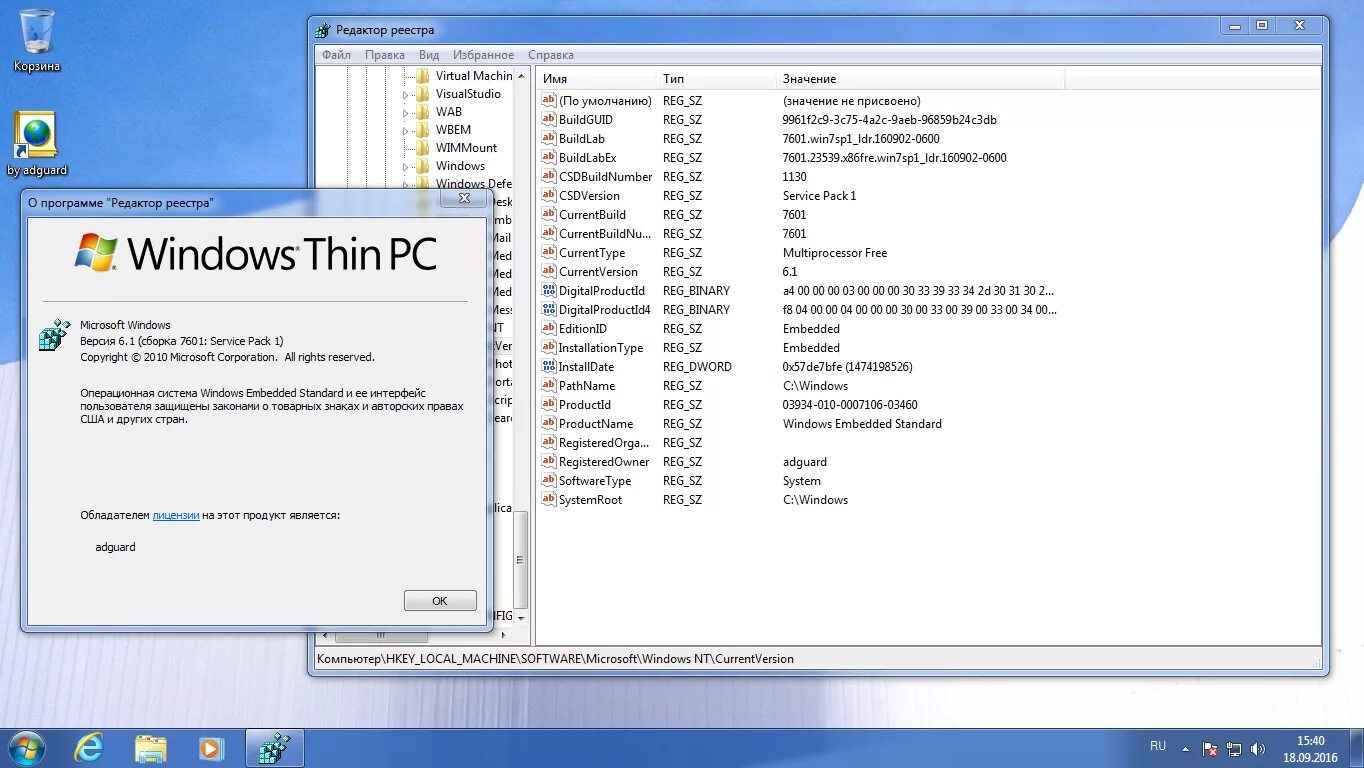1364x768 pixels.
Task: Click OK in the About dialog
Action: click(x=440, y=601)
